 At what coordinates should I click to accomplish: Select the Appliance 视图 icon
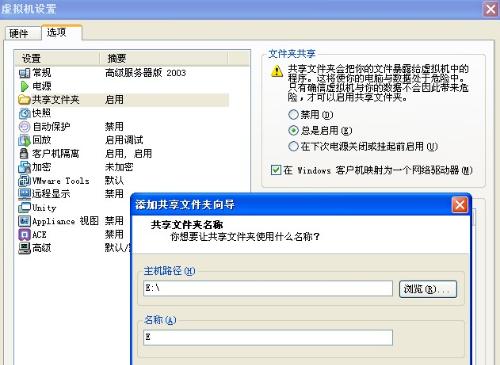click(25, 221)
